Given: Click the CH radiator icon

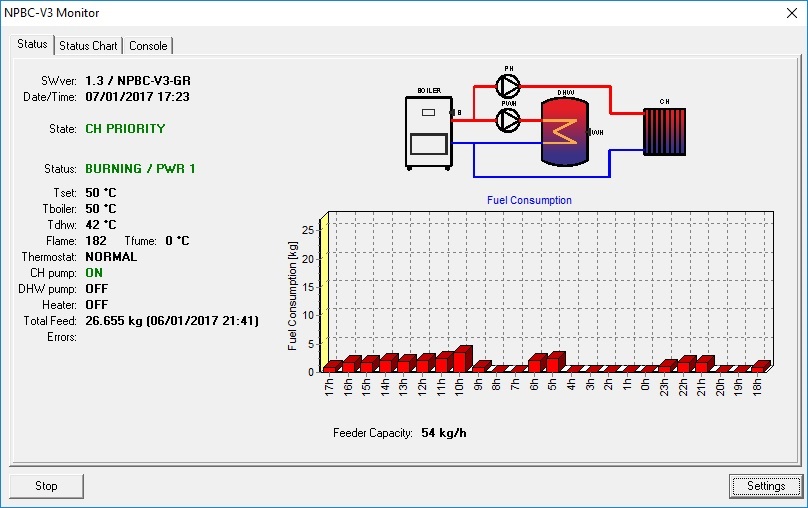Looking at the screenshot, I should pos(665,131).
